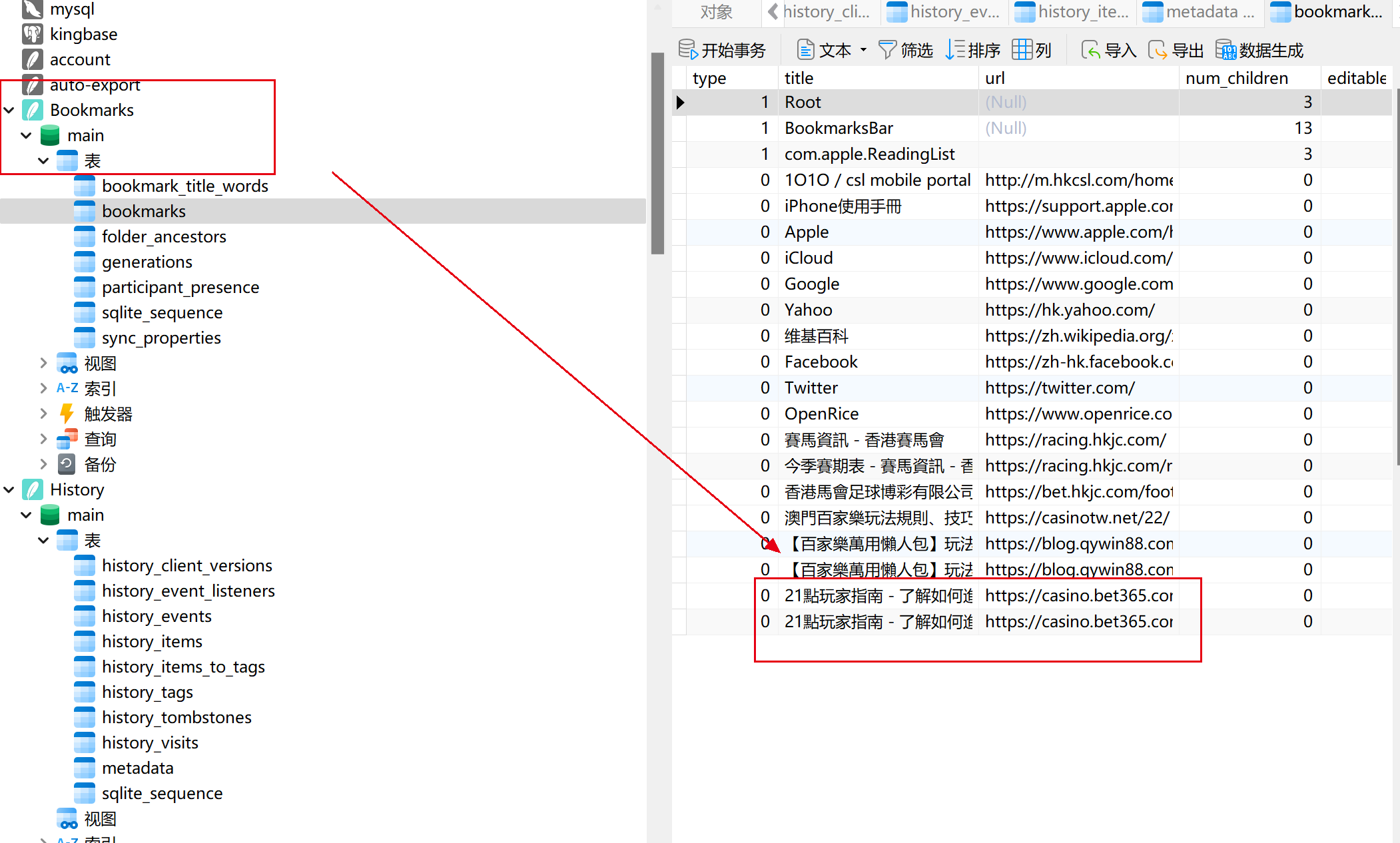Click the 导出 export button
Screen dimensions: 1400x843
(1176, 50)
